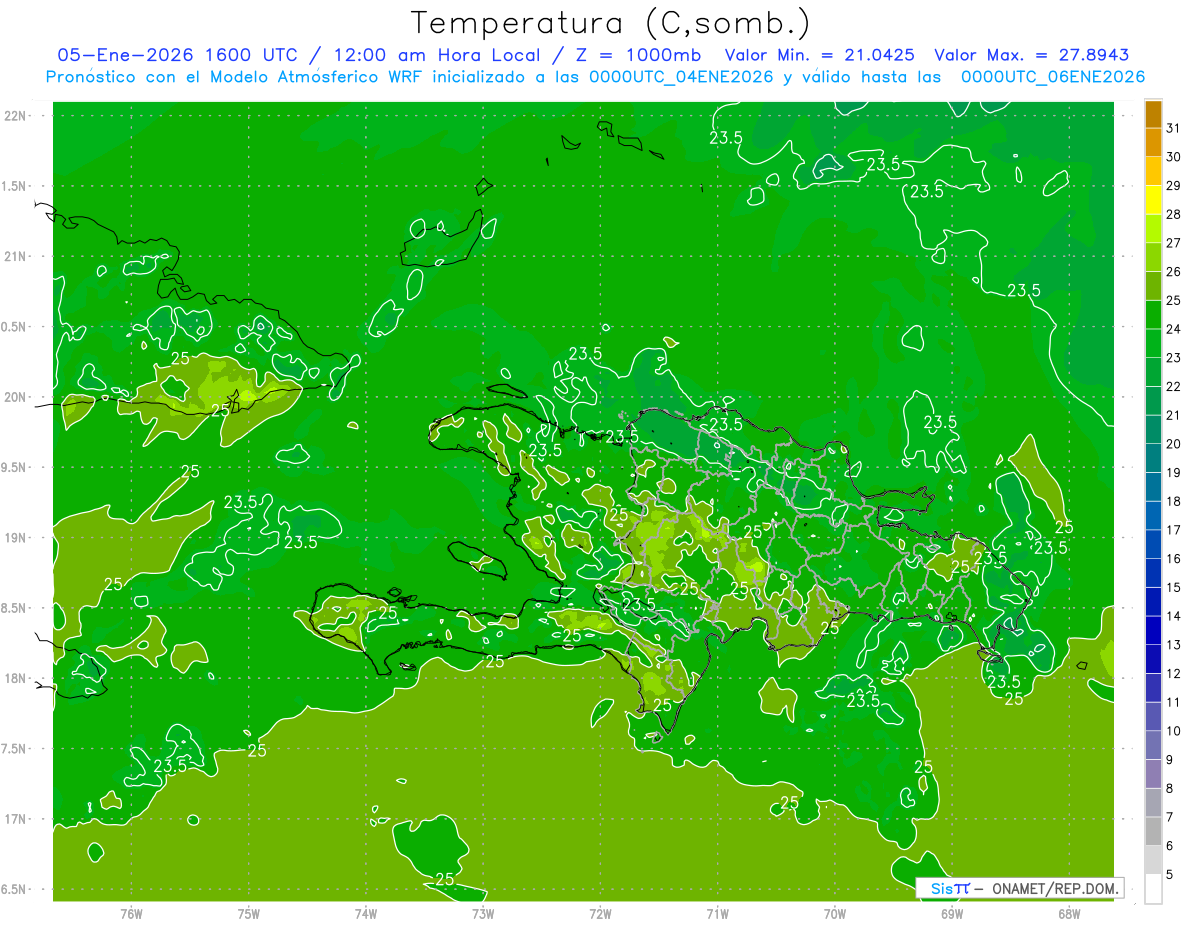
Task: Click the legend value '5'
Action: (1170, 875)
